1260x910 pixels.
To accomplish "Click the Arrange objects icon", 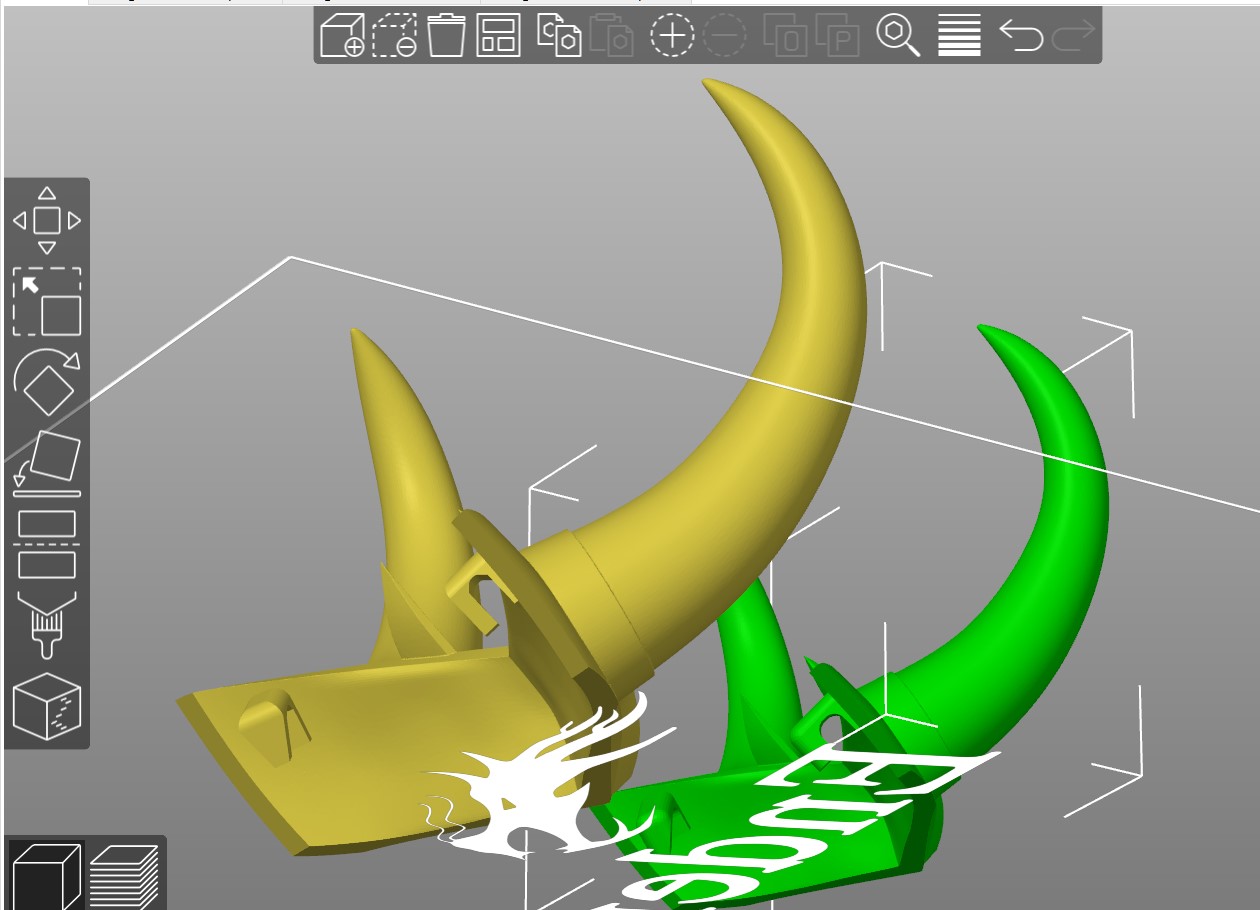I will click(498, 36).
